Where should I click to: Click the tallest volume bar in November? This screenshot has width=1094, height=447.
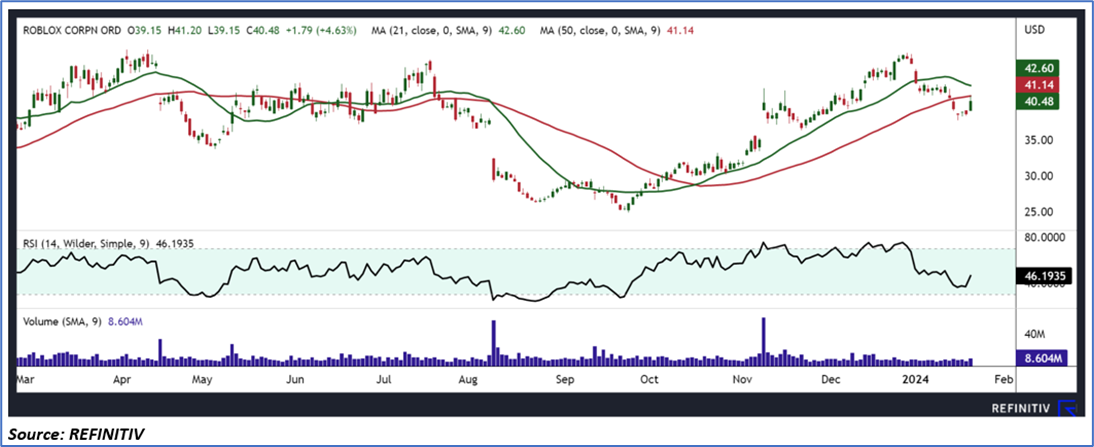[x=764, y=342]
